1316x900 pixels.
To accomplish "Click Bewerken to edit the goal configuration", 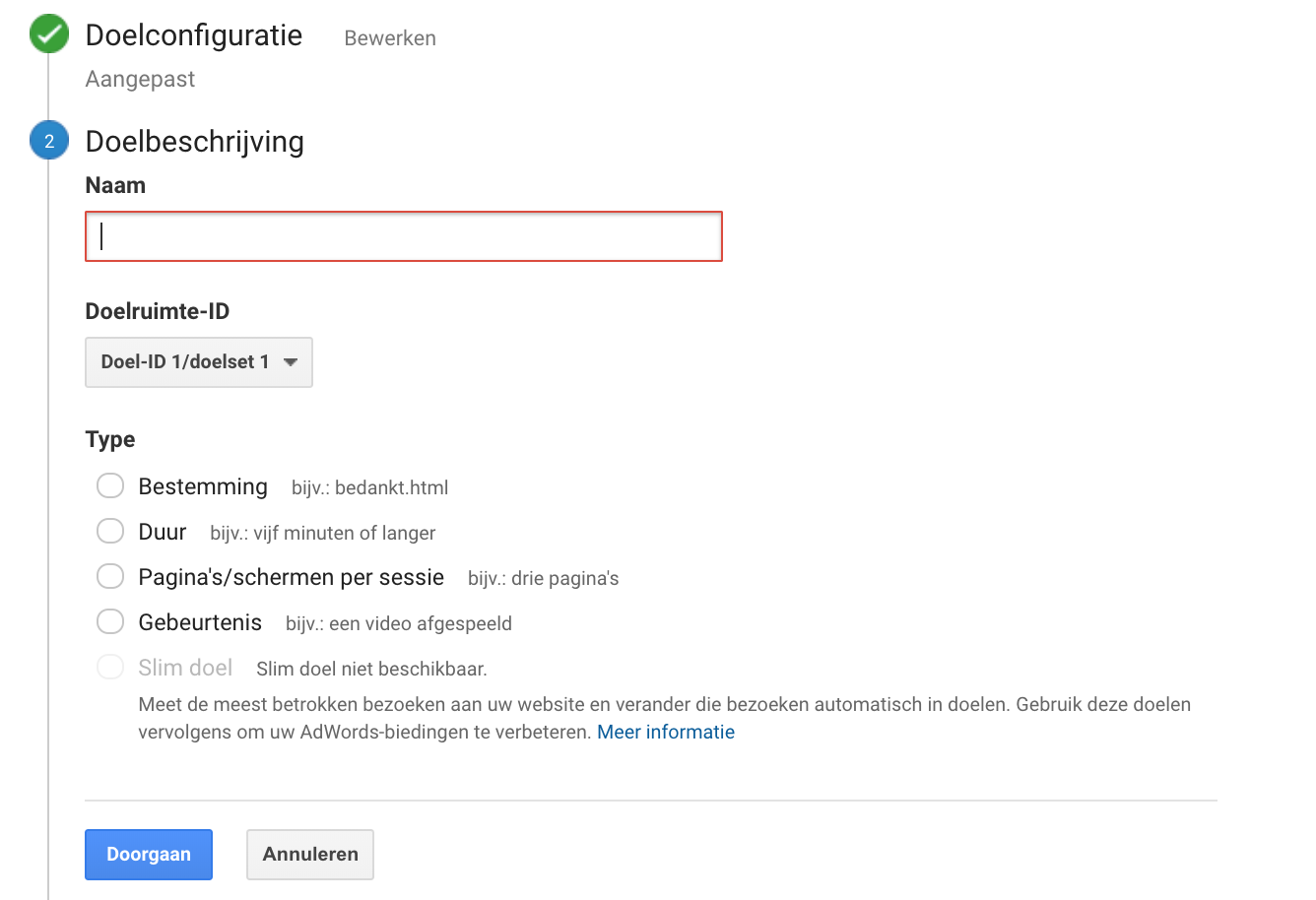I will (x=390, y=38).
